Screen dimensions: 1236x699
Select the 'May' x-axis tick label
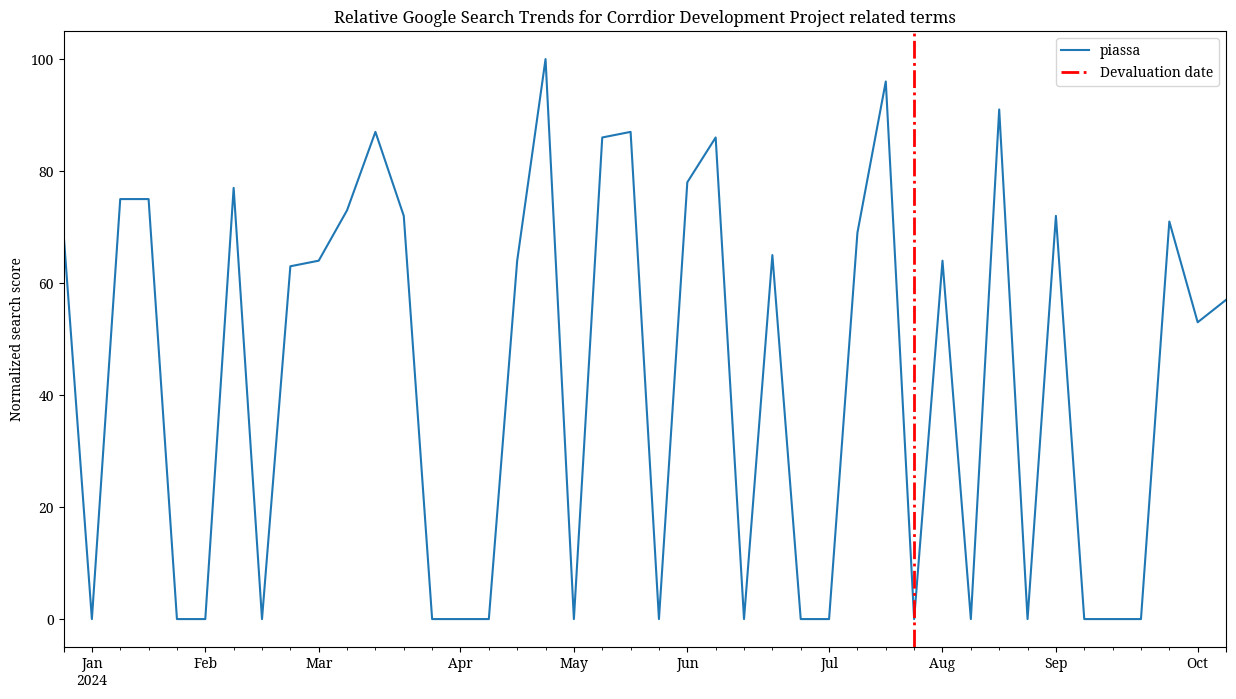point(574,663)
